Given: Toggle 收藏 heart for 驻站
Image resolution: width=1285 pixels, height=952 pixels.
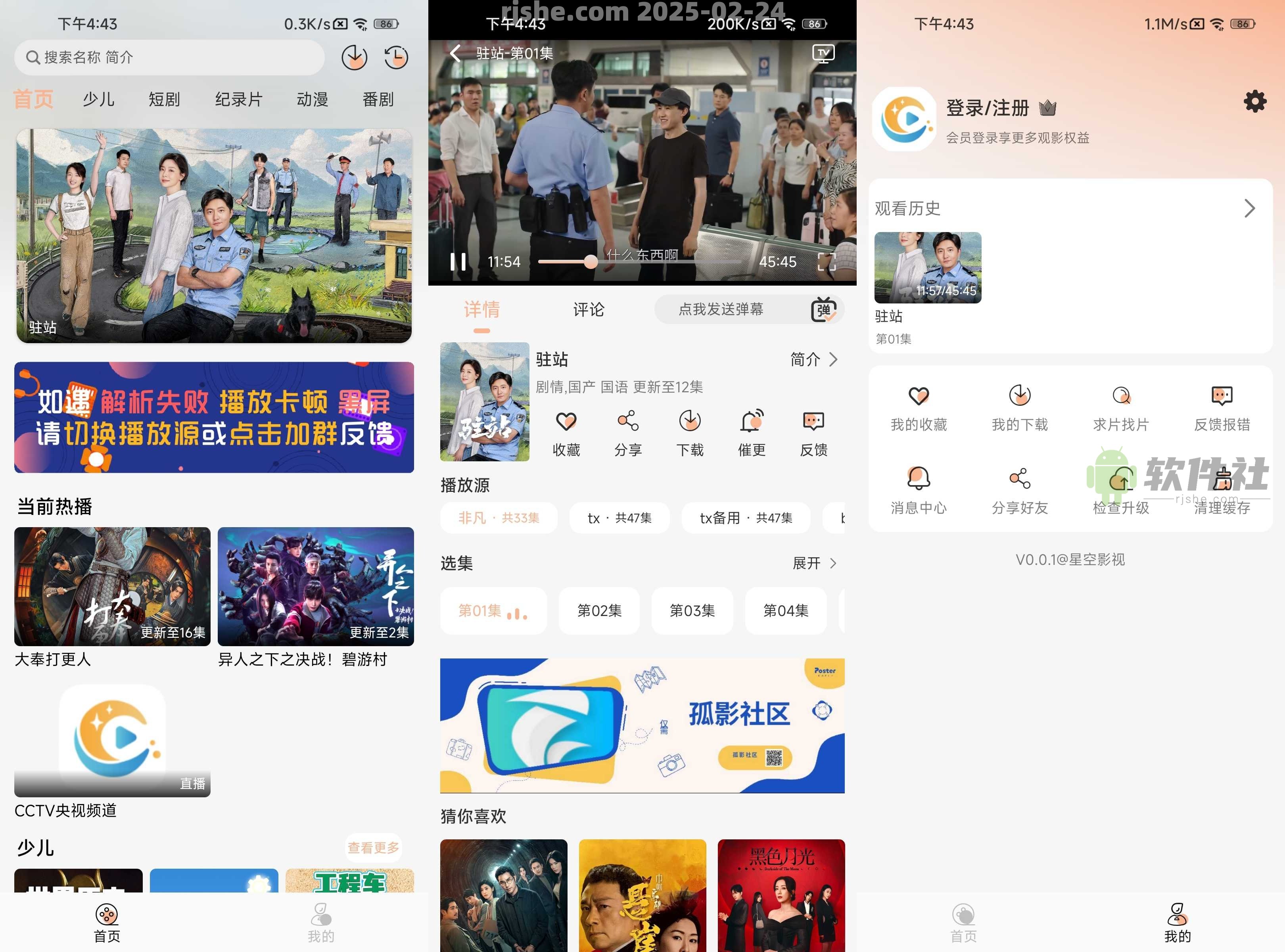Looking at the screenshot, I should [566, 422].
